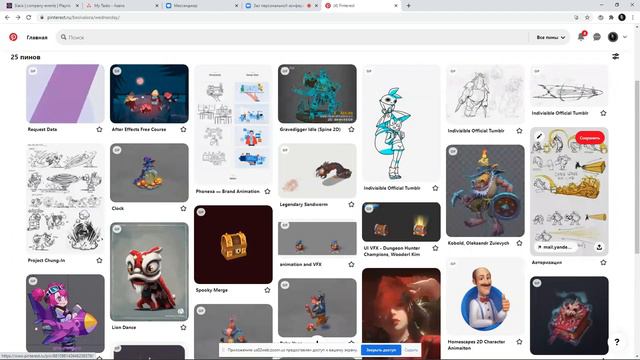Open the Project Chung-In sketch thumbnail
640x360 pixels.
tap(65, 199)
